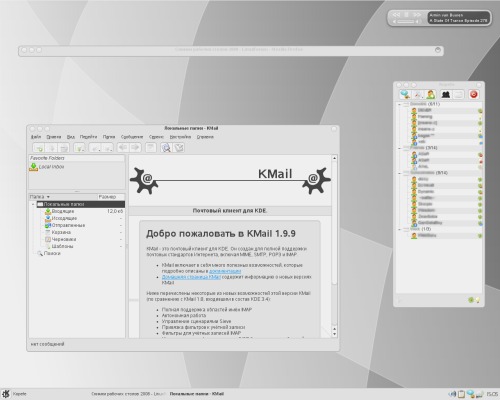Open the KDE K menu in taskbar
Screen dimensions: 500x400
pyautogui.click(x=6, y=394)
